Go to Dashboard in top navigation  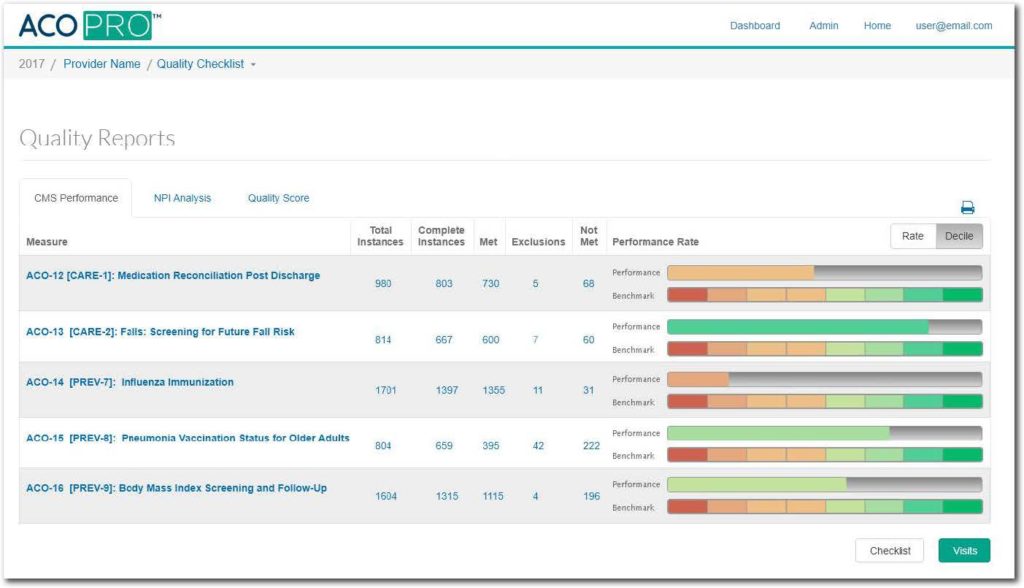[x=754, y=26]
